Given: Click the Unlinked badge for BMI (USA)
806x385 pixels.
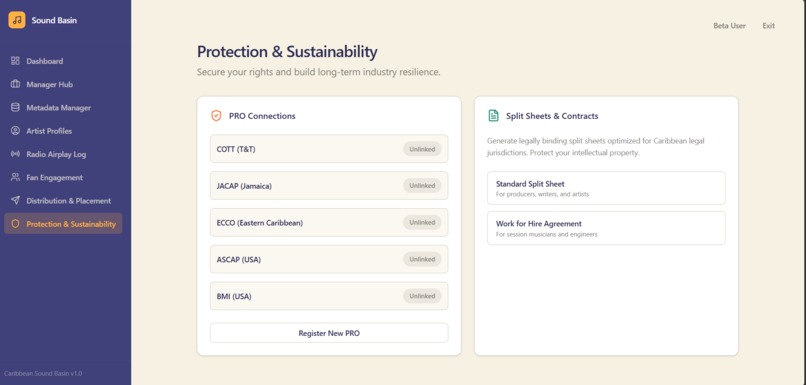Looking at the screenshot, I should 422,296.
